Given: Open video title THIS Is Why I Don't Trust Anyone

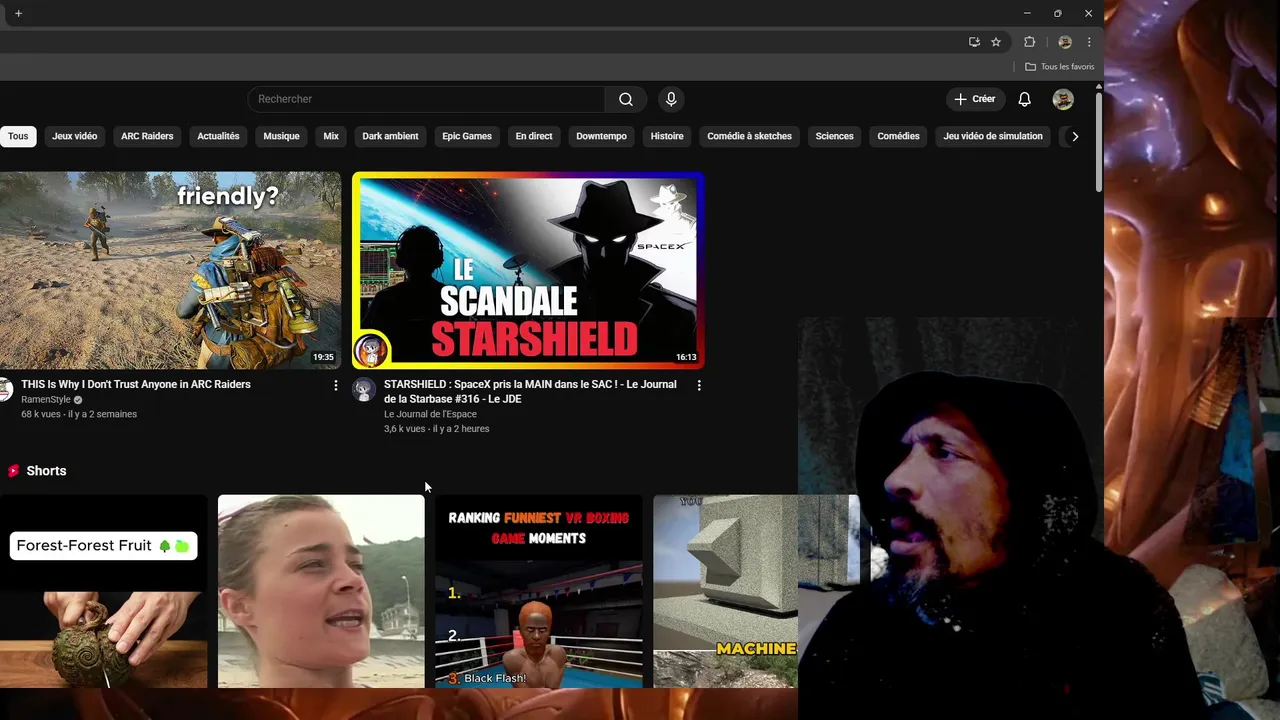Looking at the screenshot, I should [x=136, y=385].
